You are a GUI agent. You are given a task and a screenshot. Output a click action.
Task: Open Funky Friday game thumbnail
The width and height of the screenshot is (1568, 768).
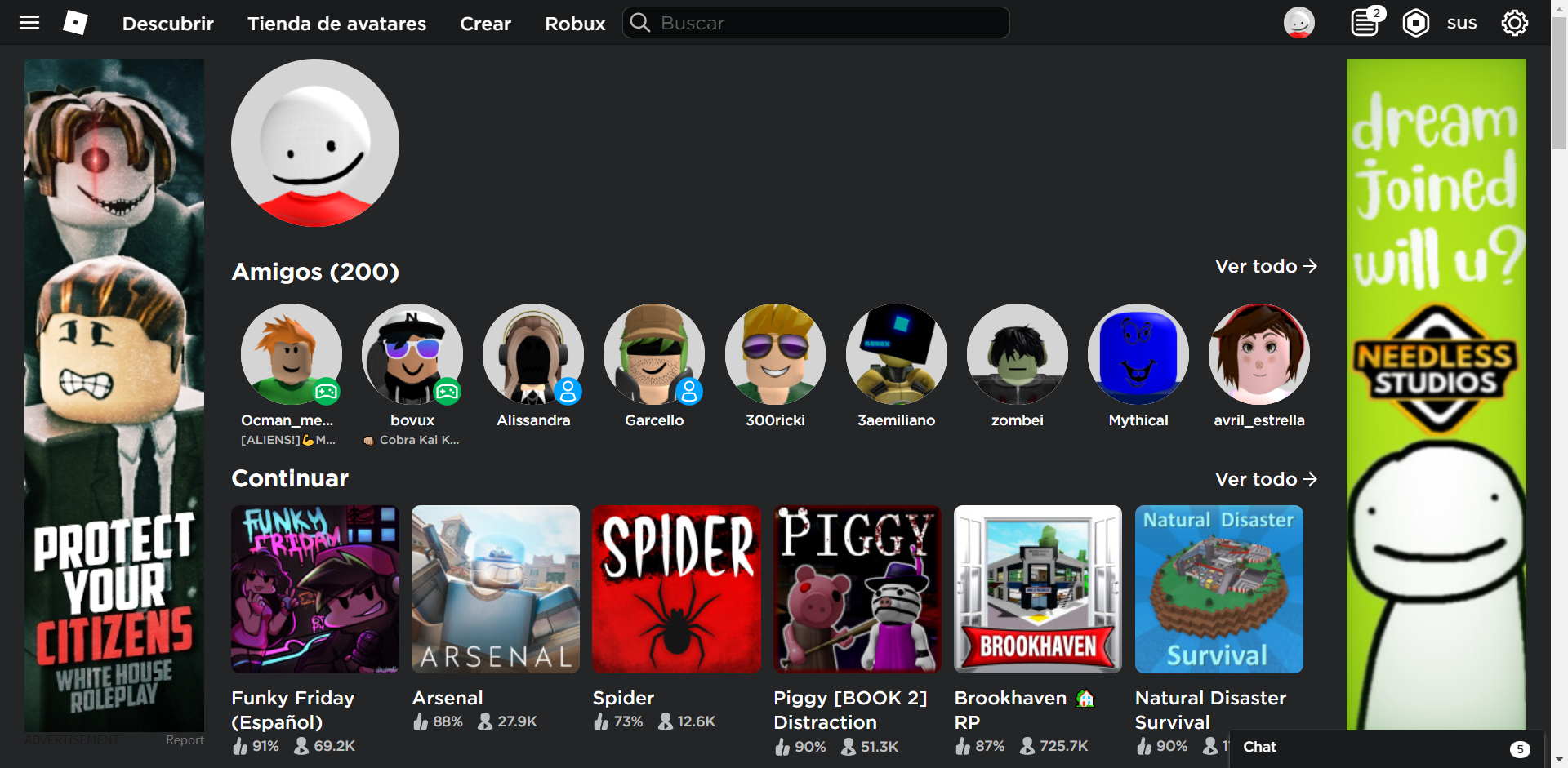315,589
